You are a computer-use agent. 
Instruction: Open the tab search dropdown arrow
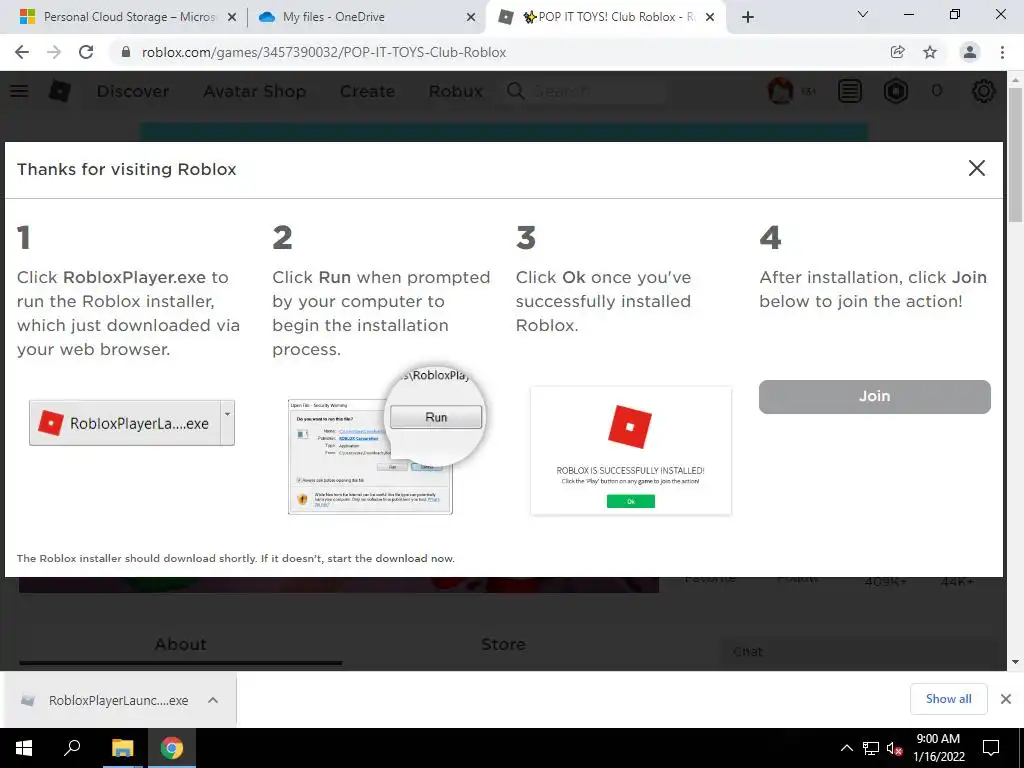pos(863,14)
